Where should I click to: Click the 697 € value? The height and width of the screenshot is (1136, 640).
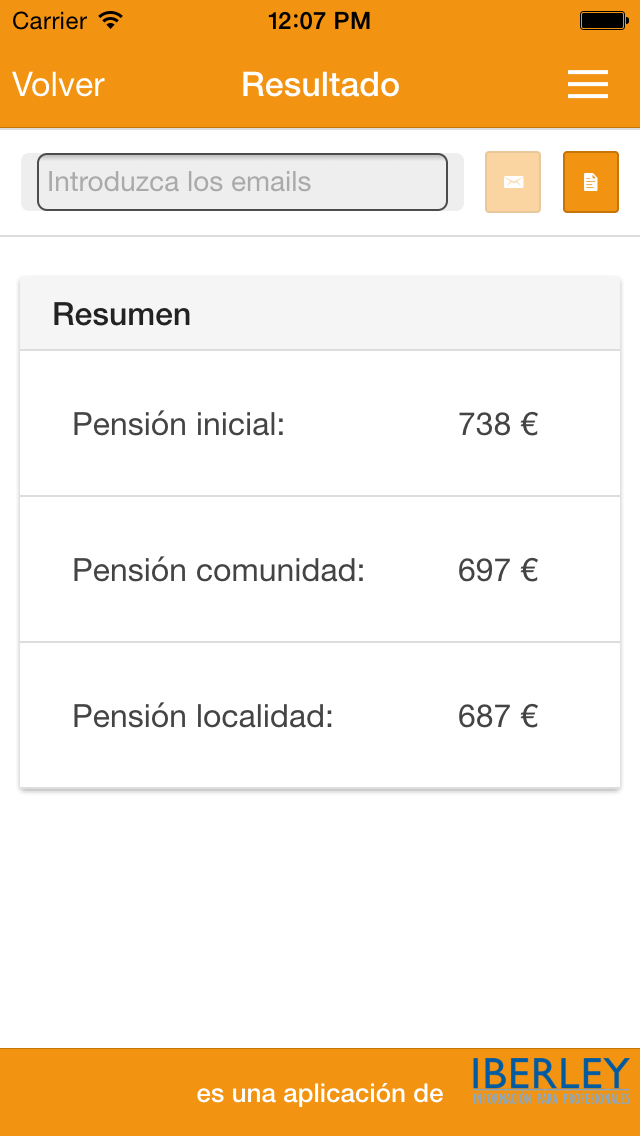(x=497, y=570)
